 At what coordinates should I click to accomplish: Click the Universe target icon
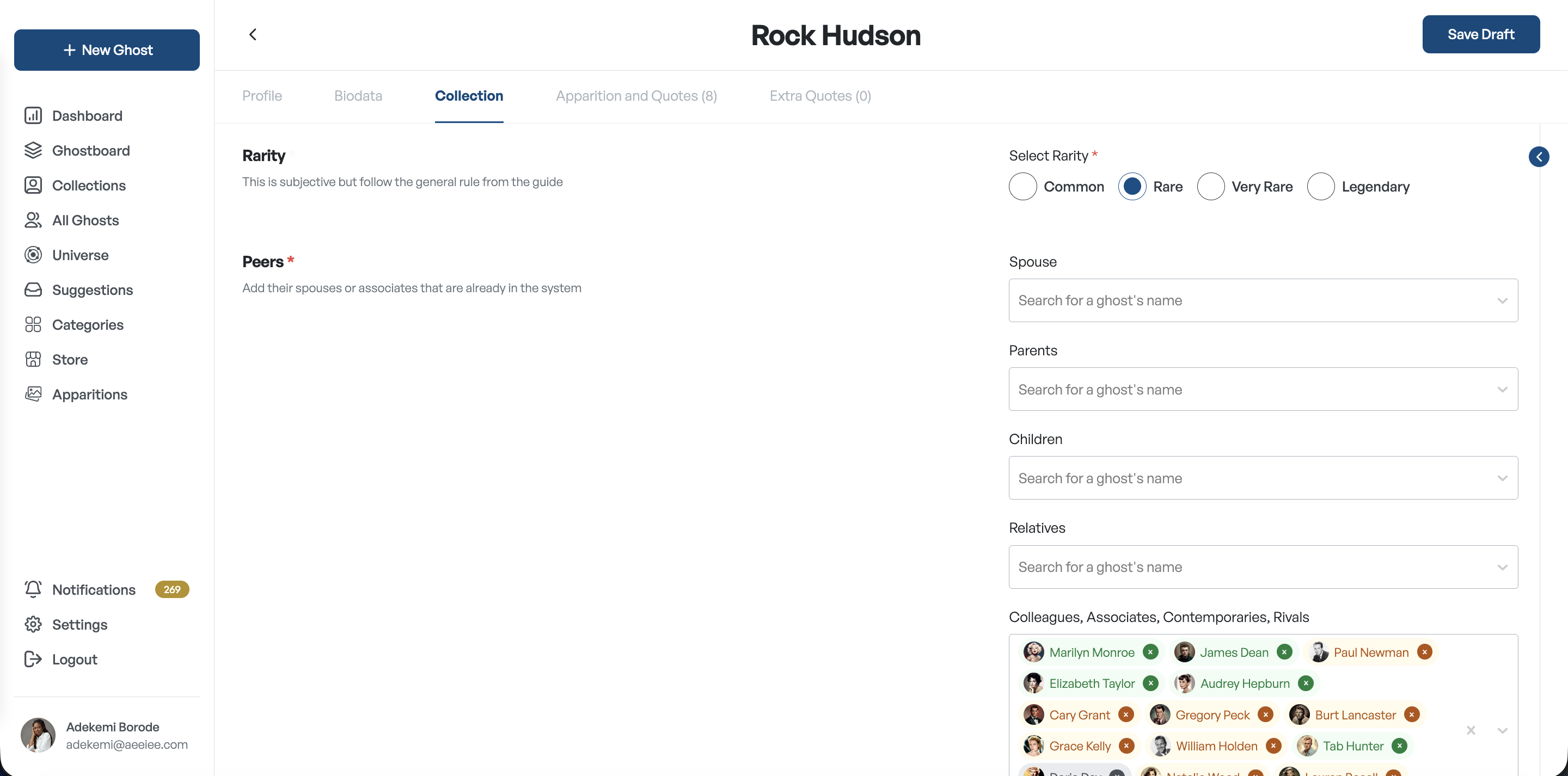[33, 255]
